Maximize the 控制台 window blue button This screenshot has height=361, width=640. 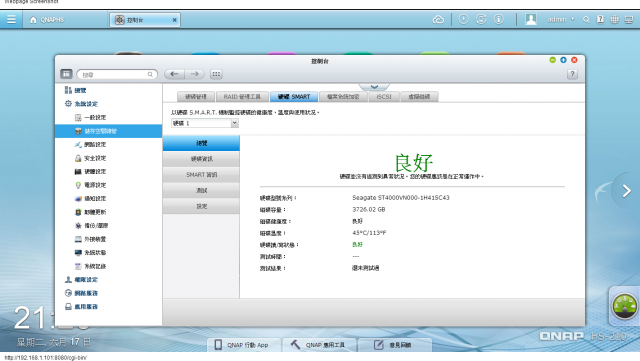(563, 60)
